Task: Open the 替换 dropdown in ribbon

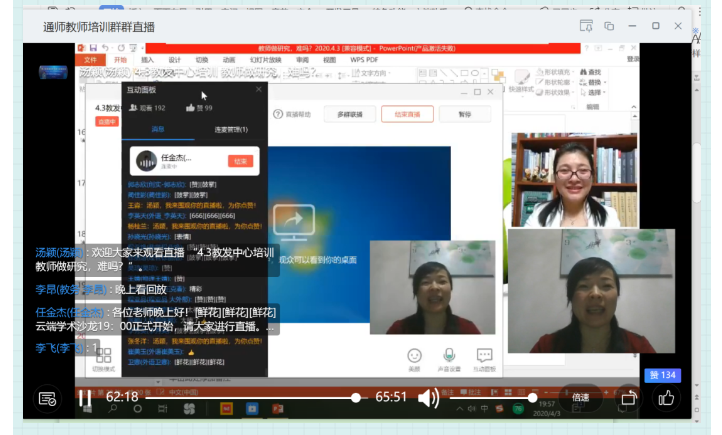Action: pos(593,82)
